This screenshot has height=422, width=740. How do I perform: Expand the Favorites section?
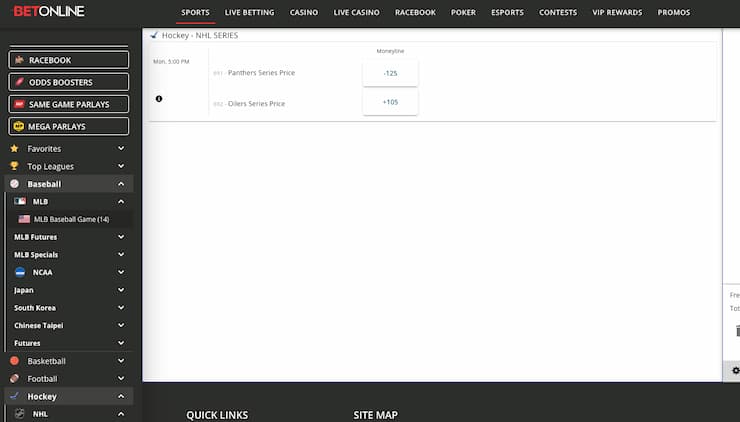[x=121, y=148]
